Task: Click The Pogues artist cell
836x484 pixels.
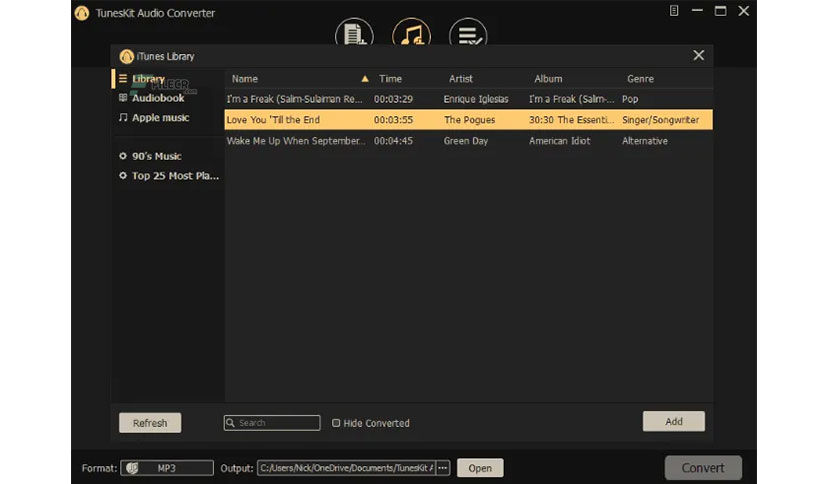Action: [469, 120]
